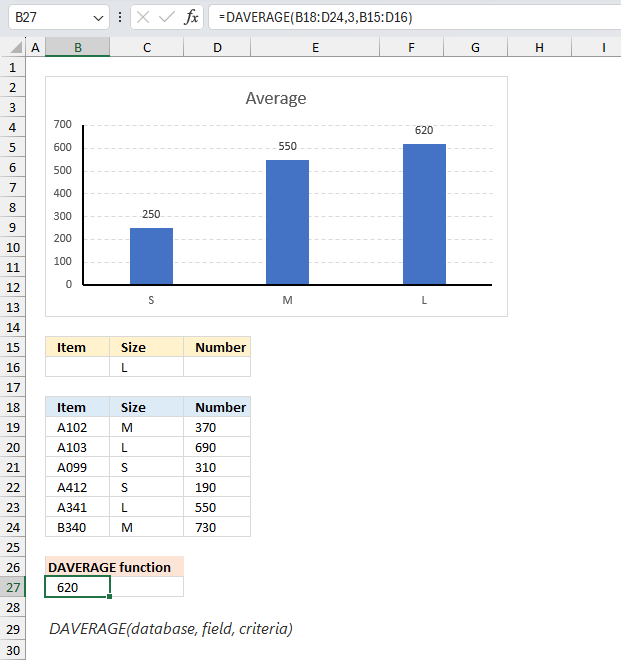Click the Size M cell in row 19
621x660 pixels.
(x=147, y=427)
